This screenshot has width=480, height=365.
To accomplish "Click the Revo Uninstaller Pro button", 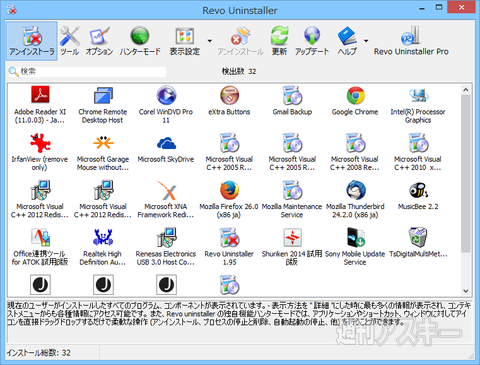I will click(411, 41).
